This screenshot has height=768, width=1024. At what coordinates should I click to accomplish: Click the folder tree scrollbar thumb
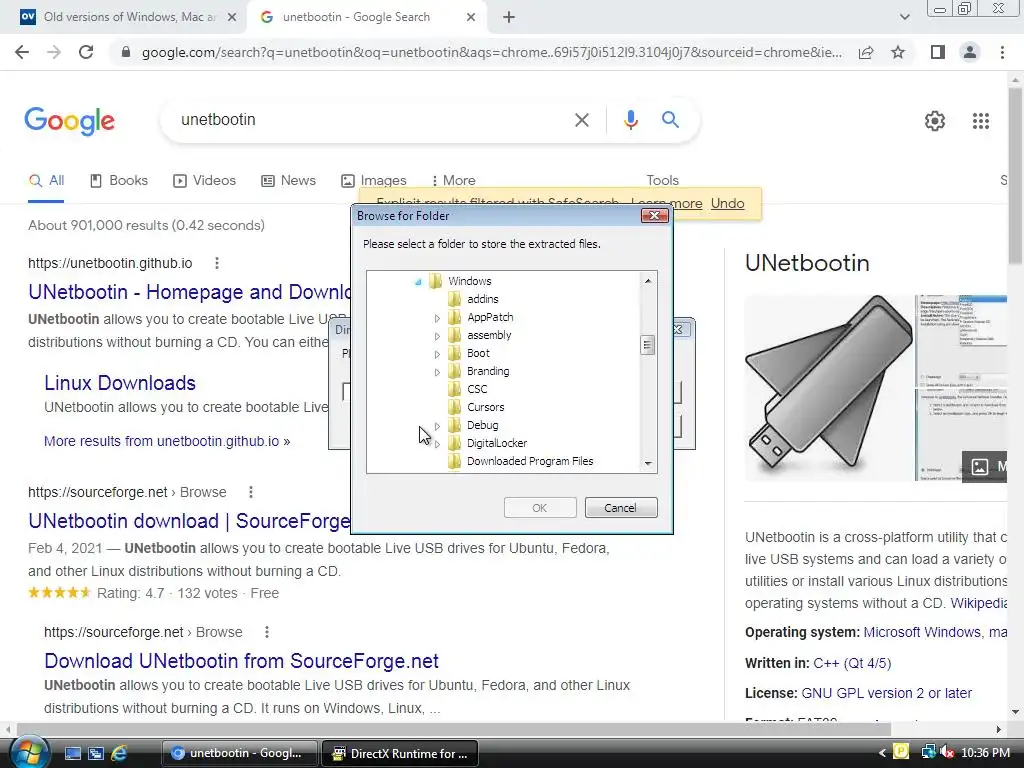point(647,344)
